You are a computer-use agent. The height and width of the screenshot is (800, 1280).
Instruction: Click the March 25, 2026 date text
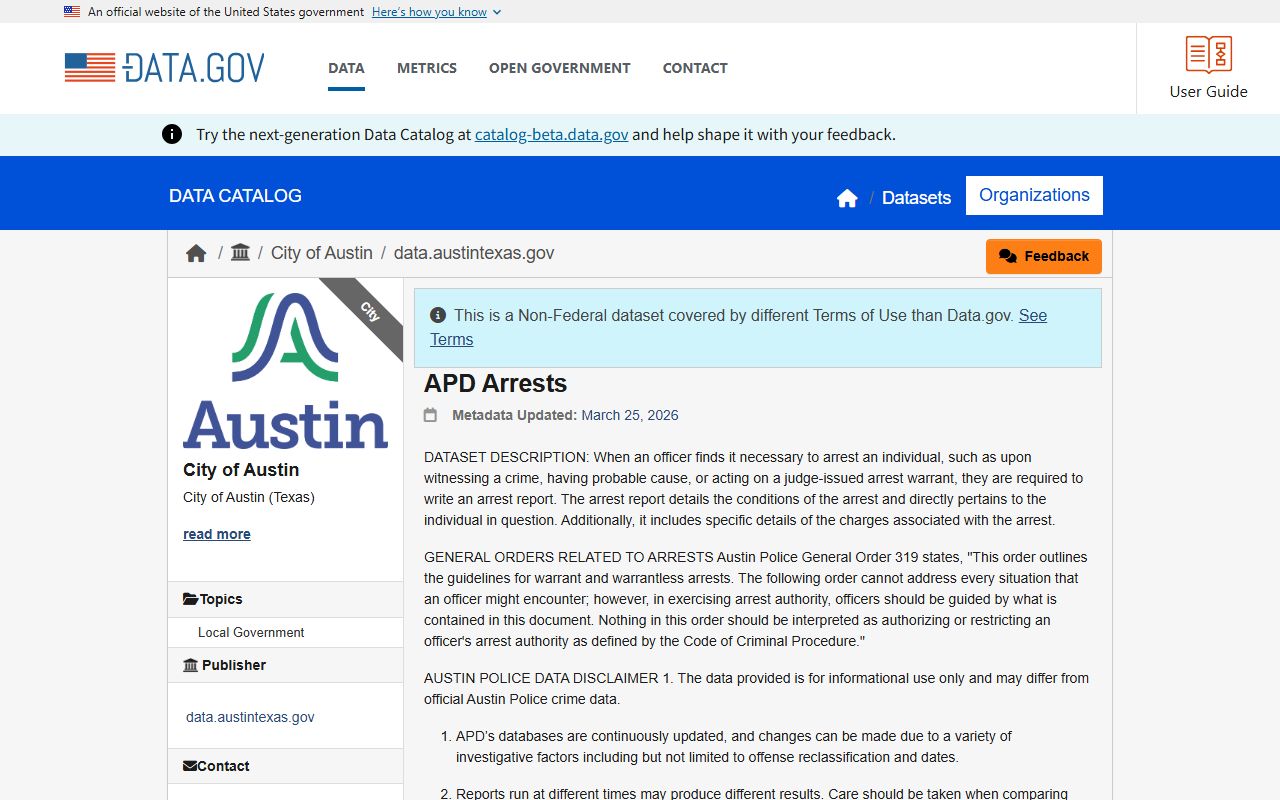click(x=630, y=415)
